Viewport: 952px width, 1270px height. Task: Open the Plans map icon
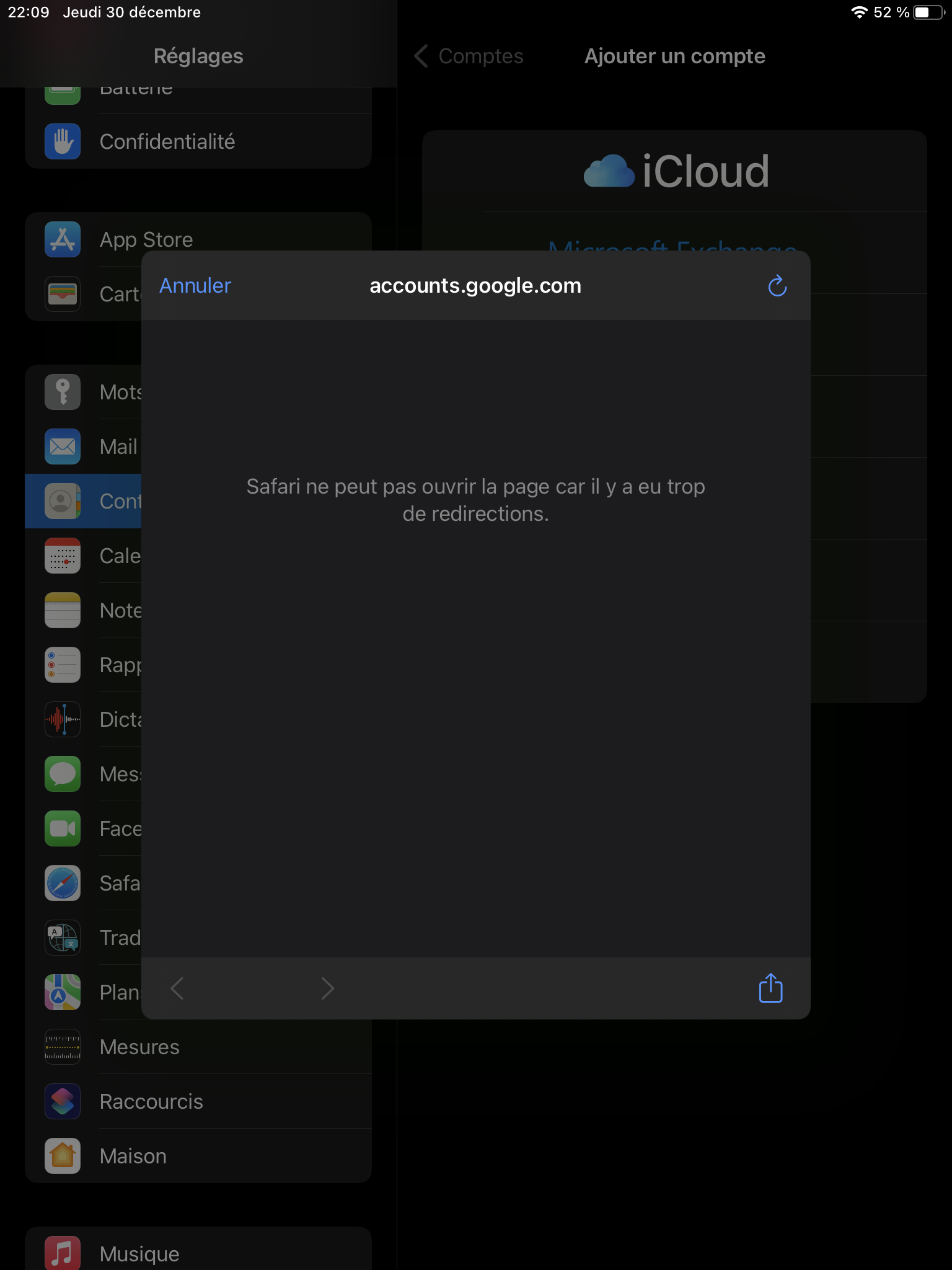[63, 992]
